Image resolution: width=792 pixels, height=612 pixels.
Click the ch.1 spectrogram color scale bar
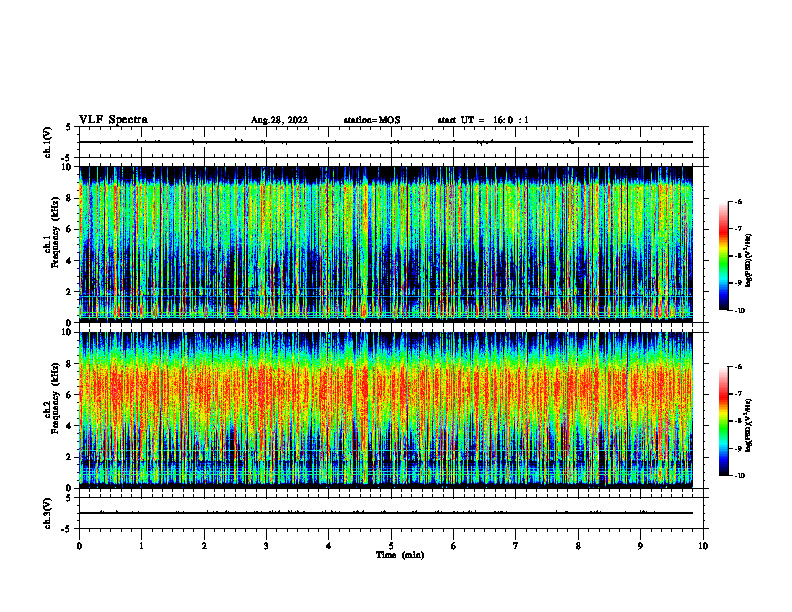coord(723,256)
